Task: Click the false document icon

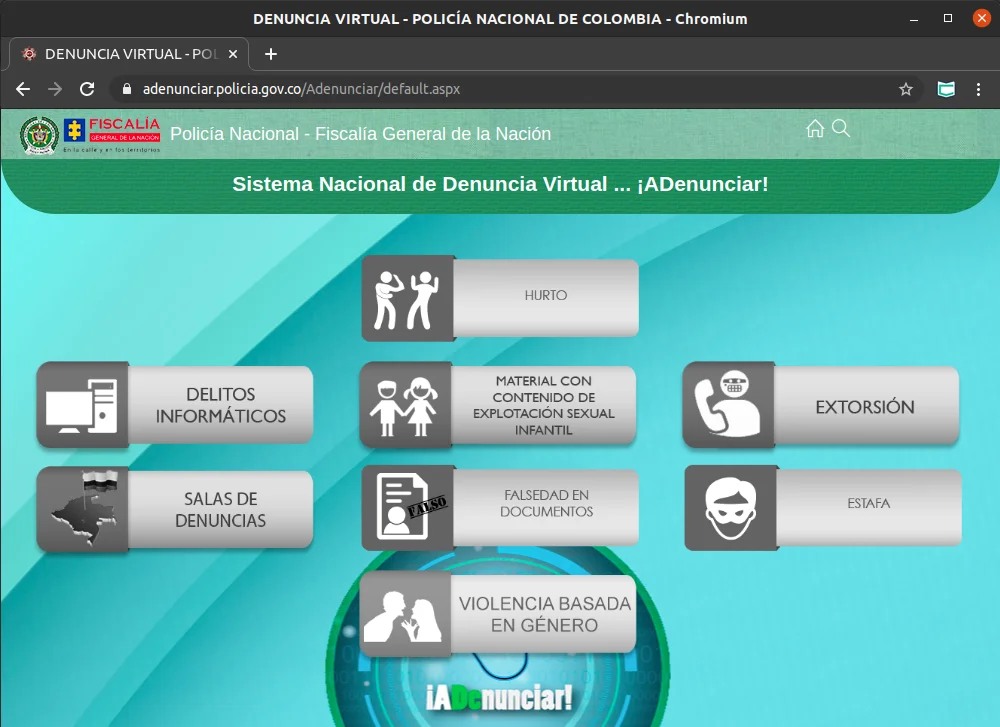Action: (408, 508)
